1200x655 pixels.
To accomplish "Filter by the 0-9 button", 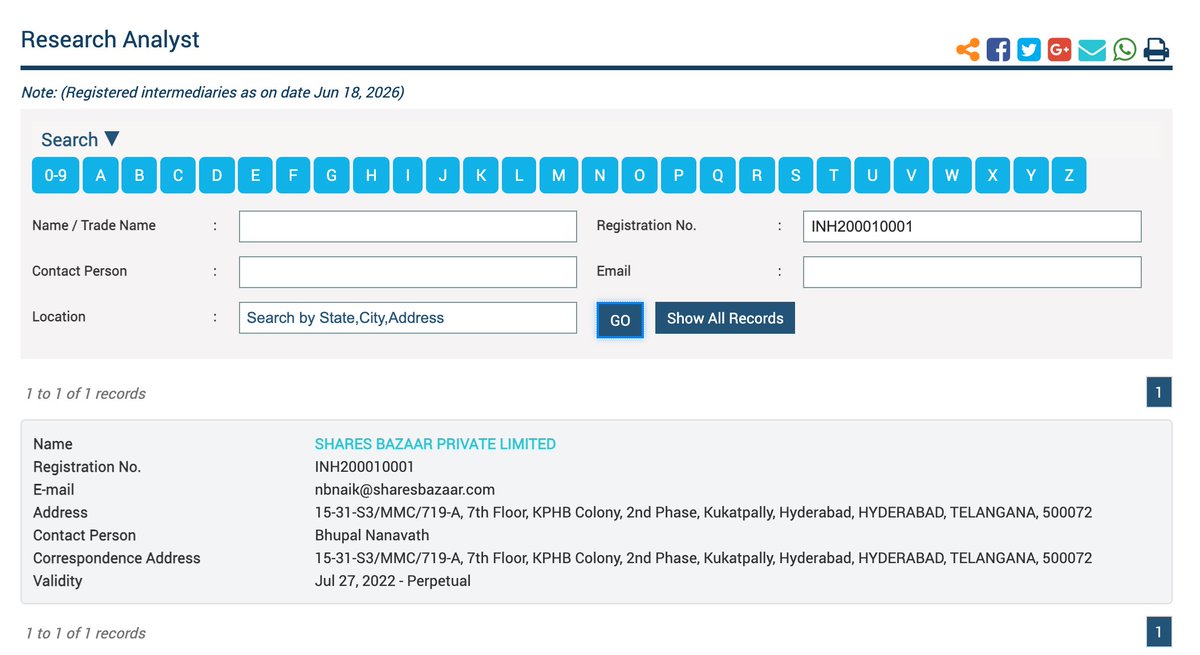I will [x=55, y=175].
